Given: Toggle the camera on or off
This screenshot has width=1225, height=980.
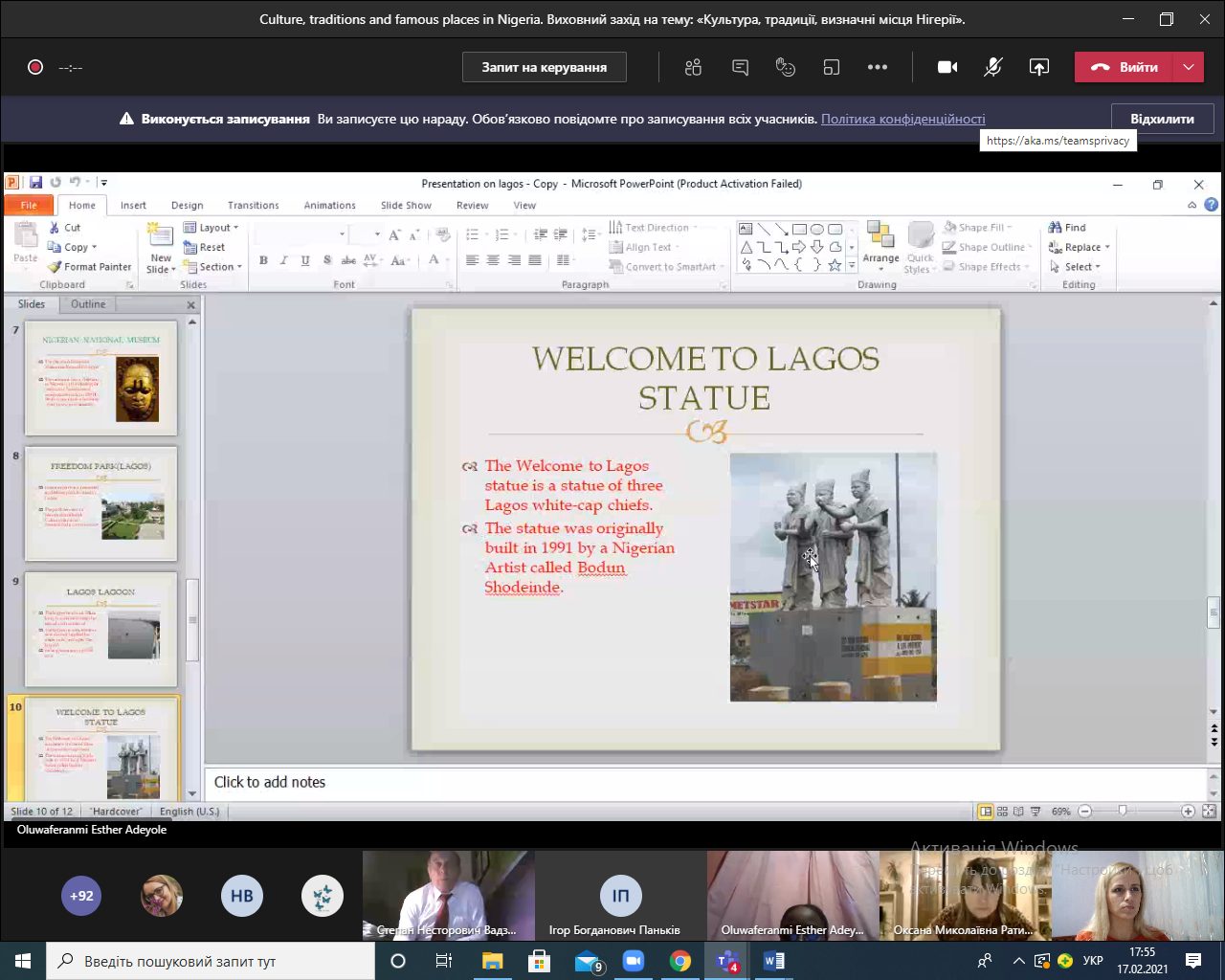Looking at the screenshot, I should pyautogui.click(x=947, y=67).
